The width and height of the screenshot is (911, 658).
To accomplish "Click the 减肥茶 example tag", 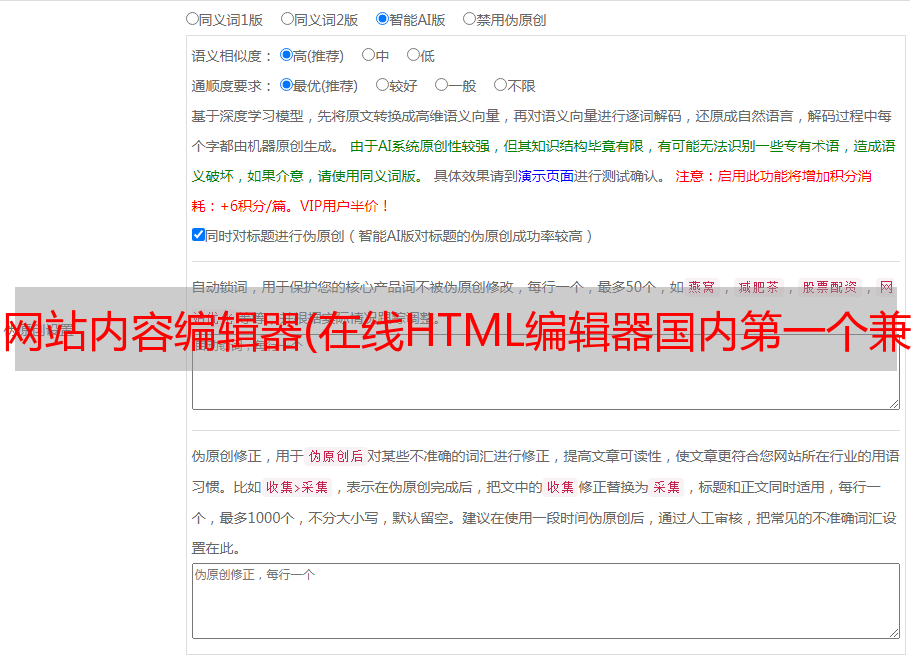I will [x=758, y=287].
